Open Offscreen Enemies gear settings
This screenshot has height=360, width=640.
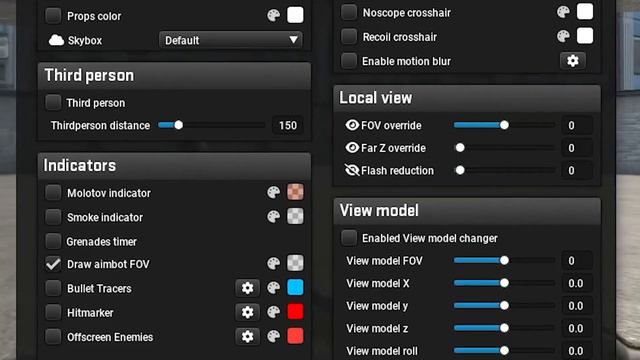tap(247, 337)
